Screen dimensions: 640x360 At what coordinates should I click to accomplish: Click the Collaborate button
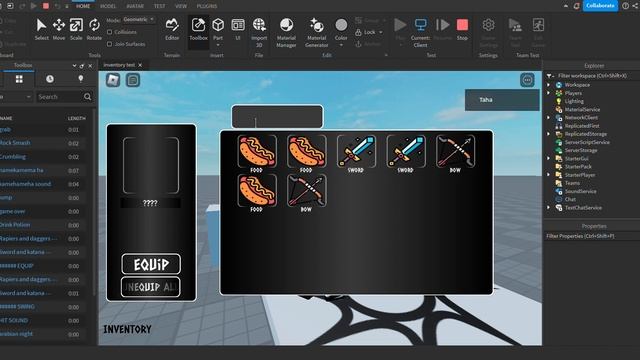600,6
